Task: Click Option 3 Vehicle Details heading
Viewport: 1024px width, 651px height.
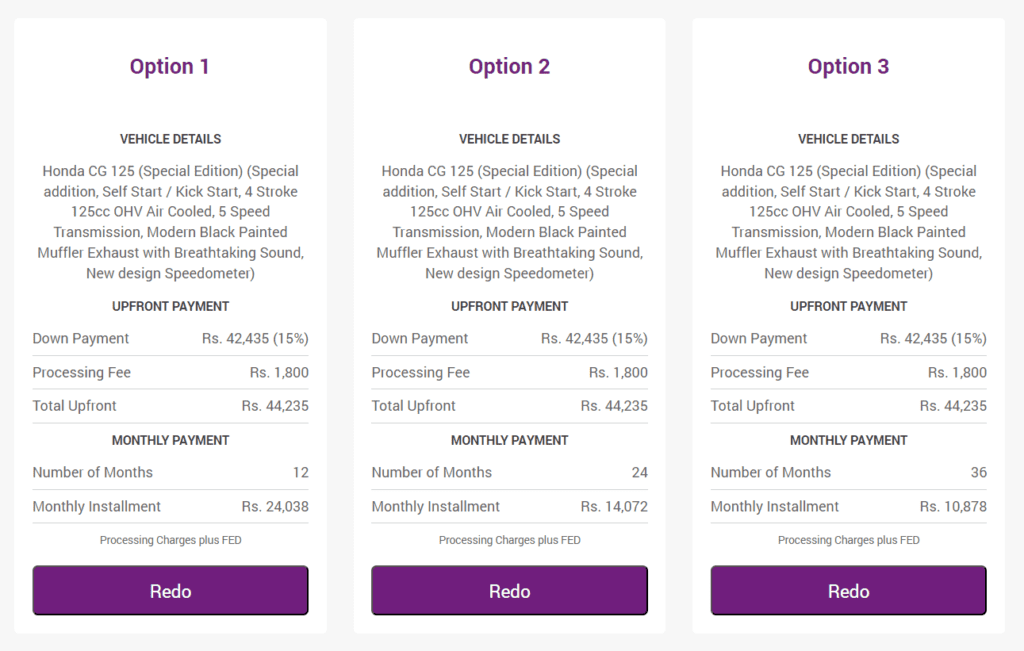Action: [848, 139]
